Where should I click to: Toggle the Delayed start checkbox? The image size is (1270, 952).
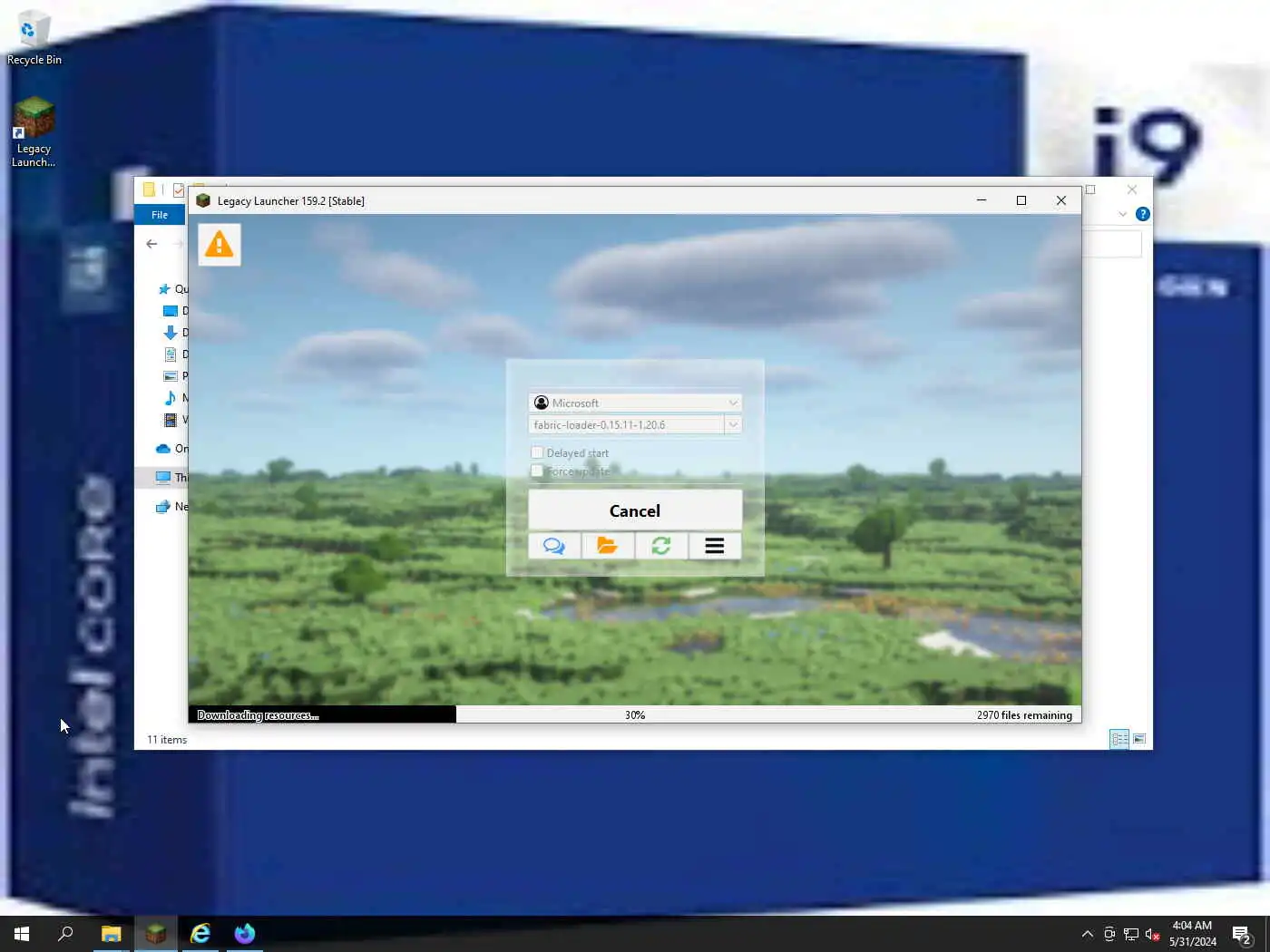(x=537, y=452)
